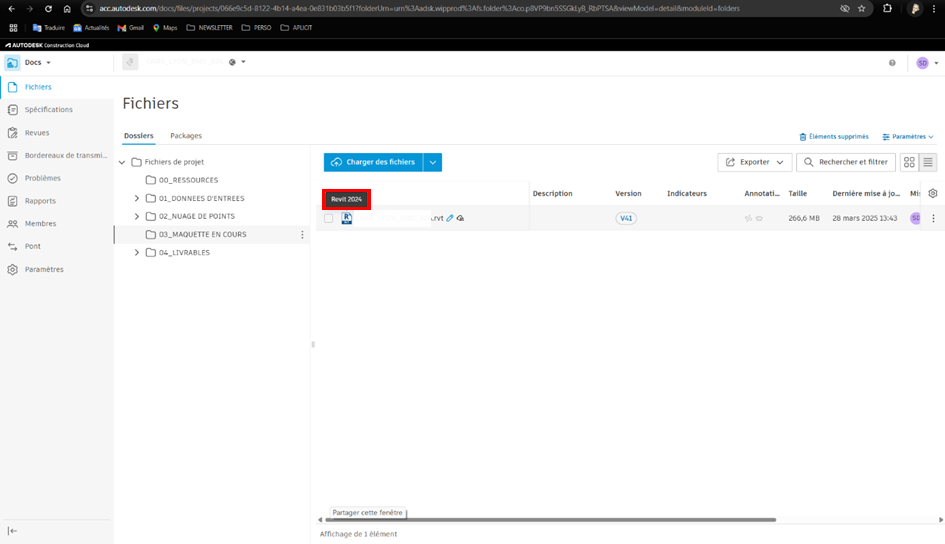Open column settings gear in table header
945x544 pixels.
point(933,193)
